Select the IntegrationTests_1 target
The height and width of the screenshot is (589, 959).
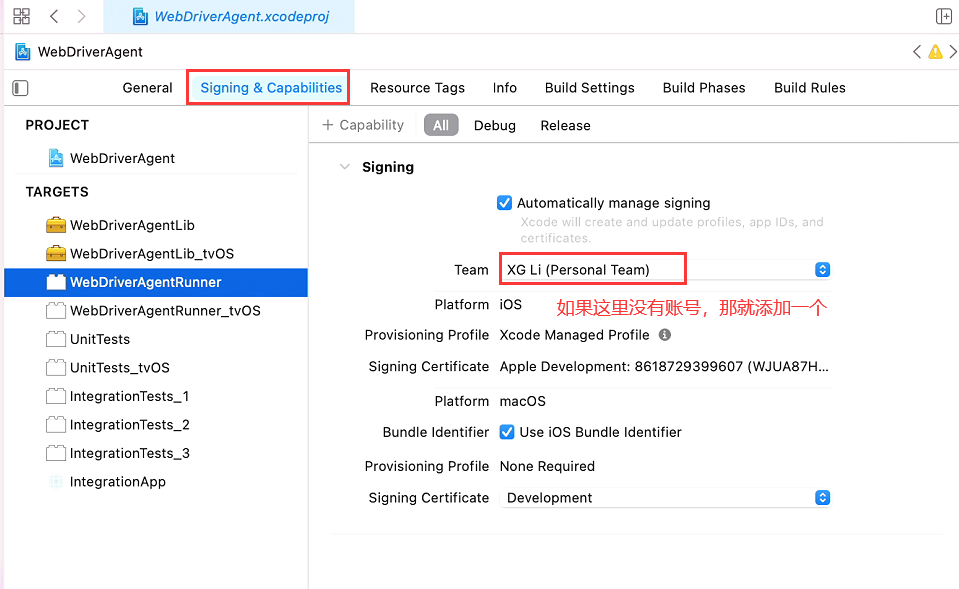click(x=156, y=396)
